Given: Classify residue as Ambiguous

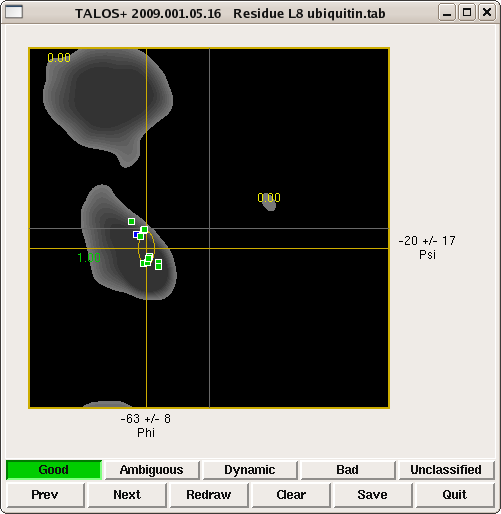Looking at the screenshot, I should 152,470.
